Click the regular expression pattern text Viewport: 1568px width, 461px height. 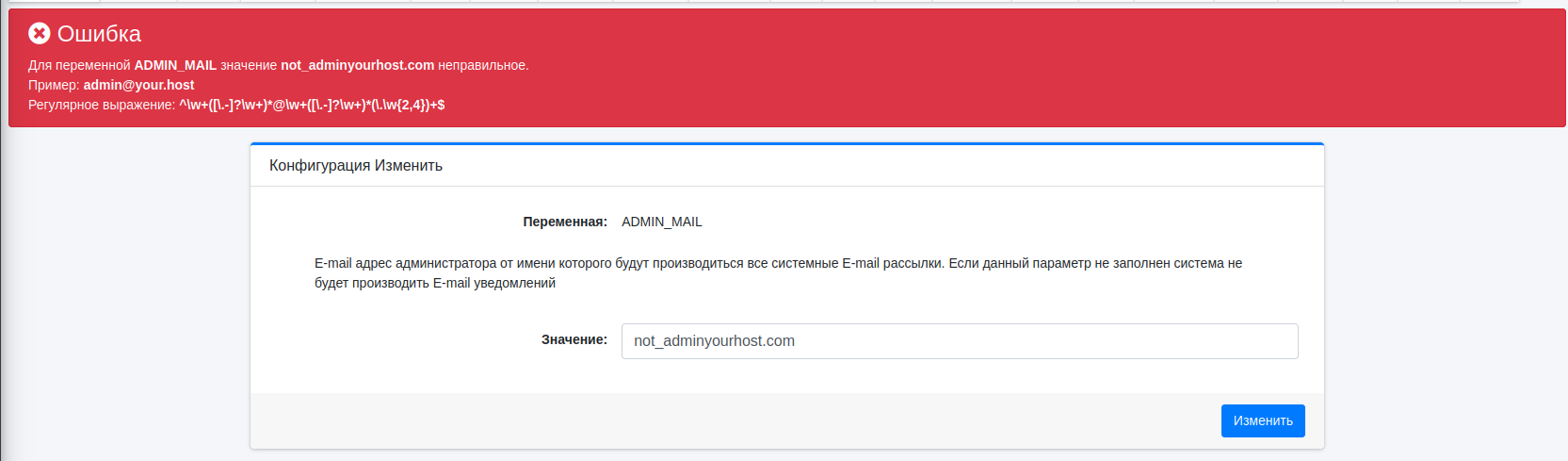coord(312,105)
